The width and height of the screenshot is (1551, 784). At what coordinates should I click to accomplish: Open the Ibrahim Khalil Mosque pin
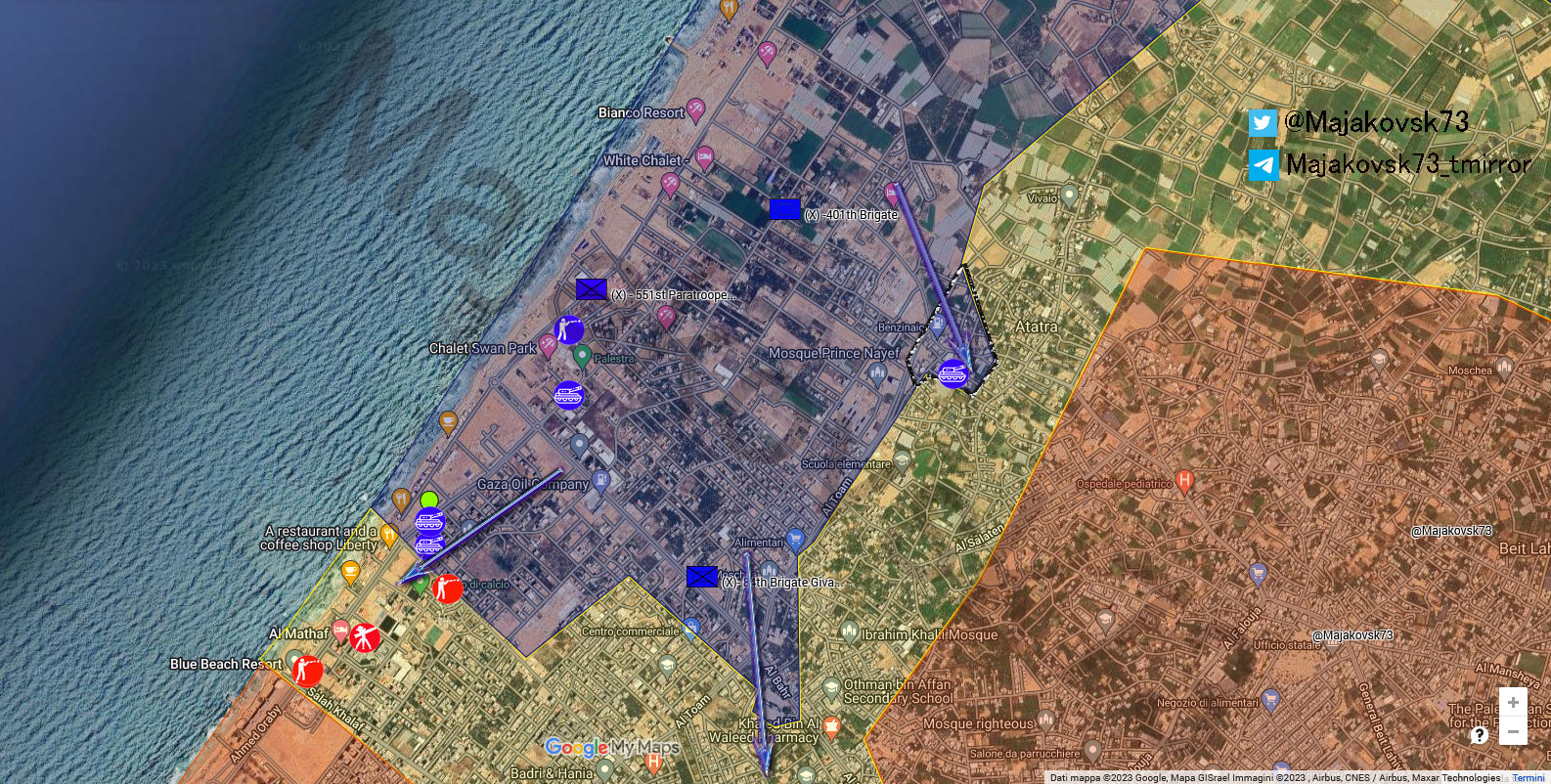click(x=849, y=632)
